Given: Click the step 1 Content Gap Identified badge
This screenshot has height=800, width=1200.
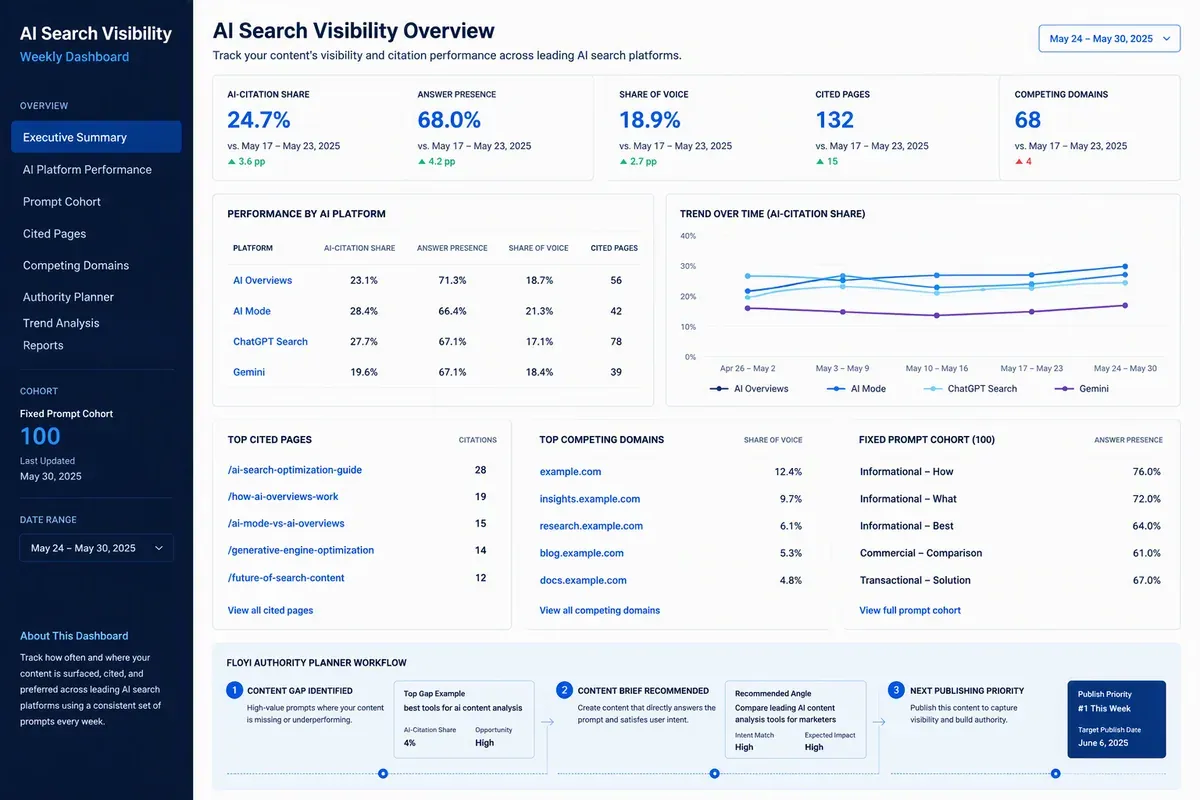Looking at the screenshot, I should 234,690.
